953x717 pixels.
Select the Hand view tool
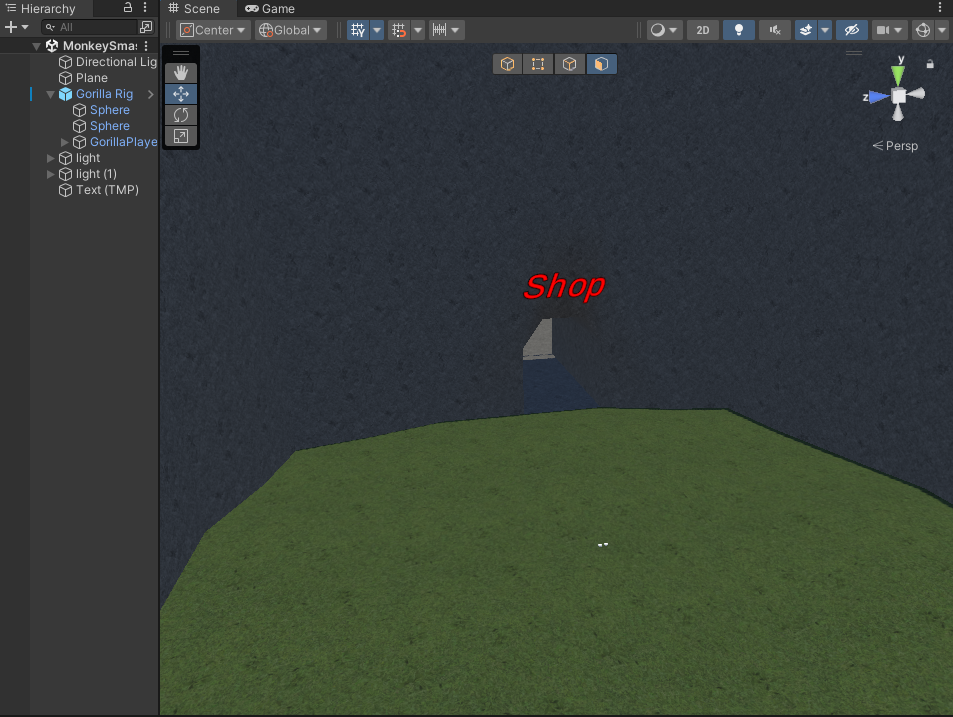pyautogui.click(x=181, y=73)
